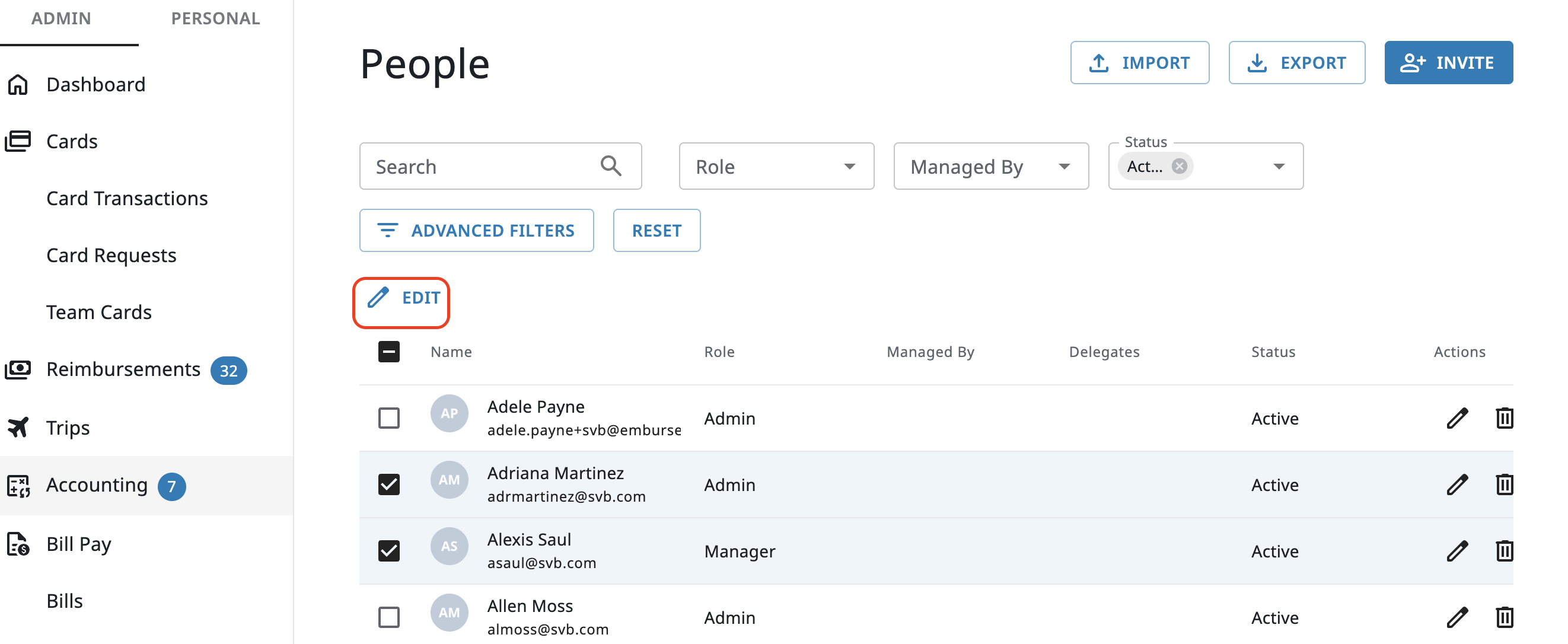
Task: Switch to the PERSONAL tab
Action: [x=215, y=18]
